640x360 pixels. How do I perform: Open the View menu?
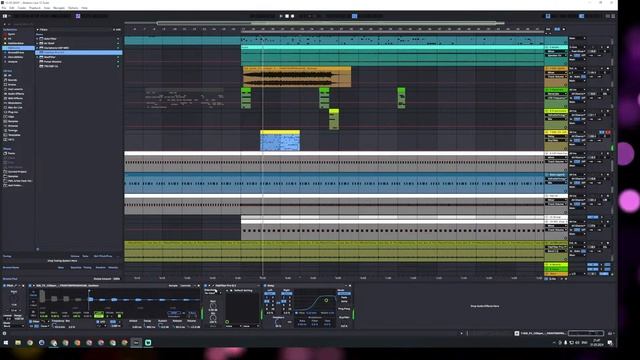[47, 8]
